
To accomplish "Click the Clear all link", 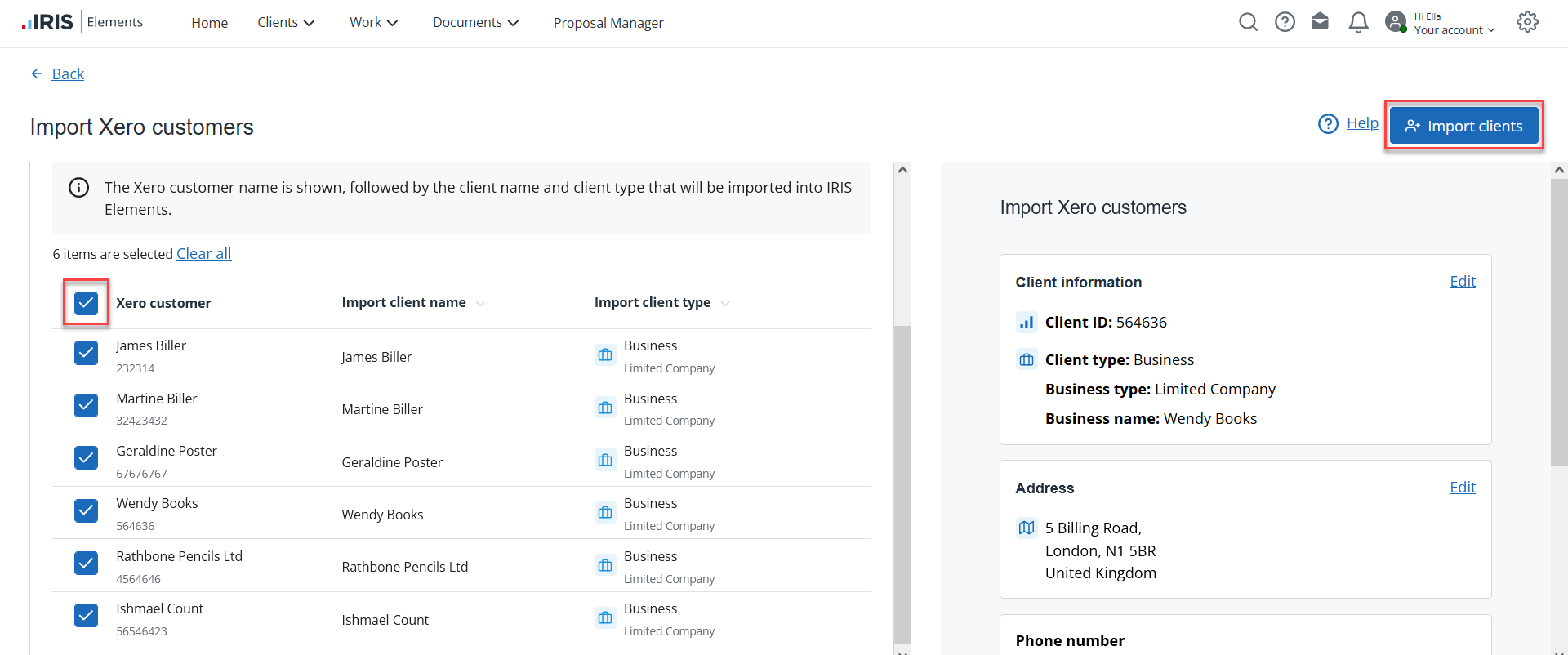I will click(203, 254).
